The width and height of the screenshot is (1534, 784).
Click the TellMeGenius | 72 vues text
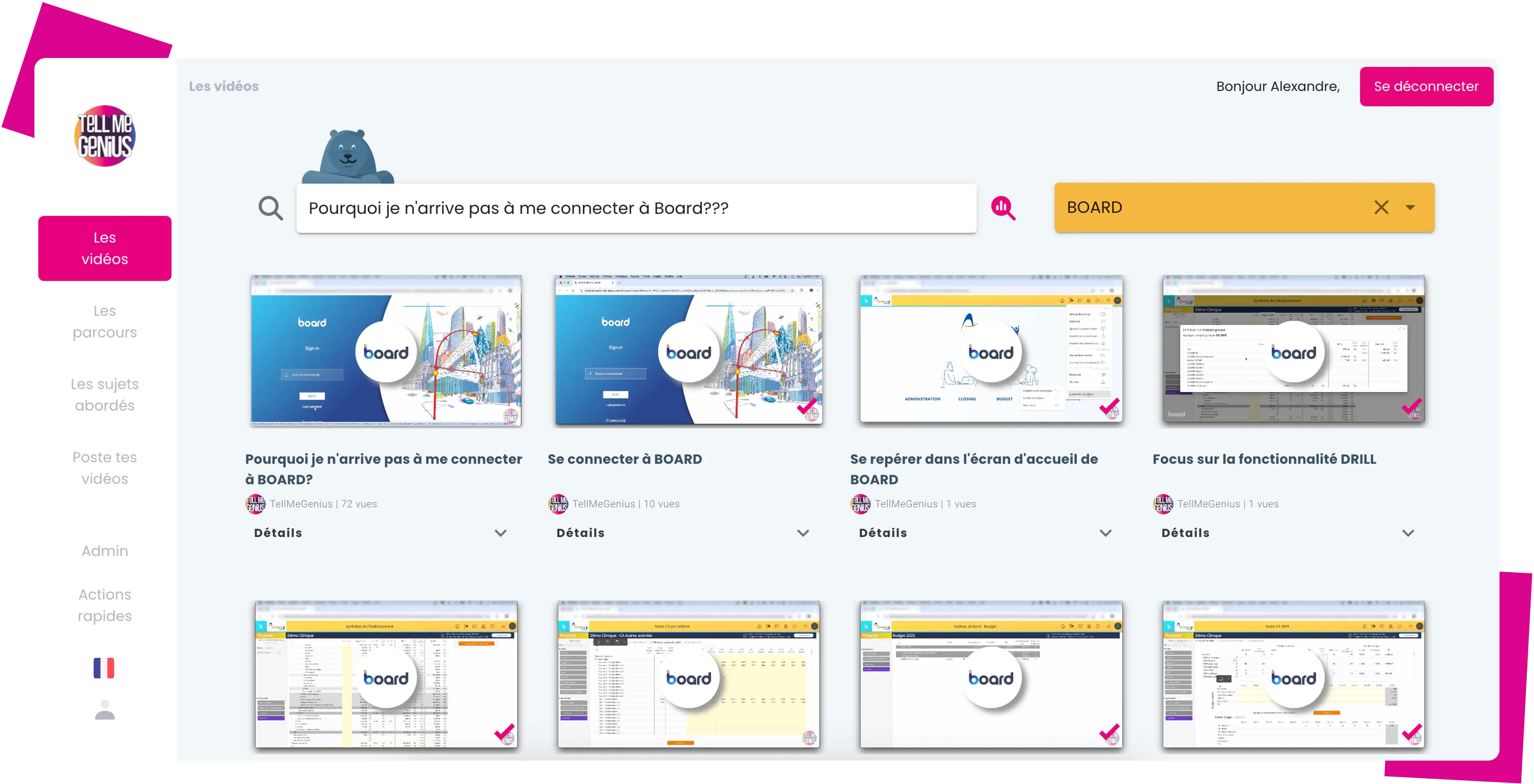coord(323,504)
